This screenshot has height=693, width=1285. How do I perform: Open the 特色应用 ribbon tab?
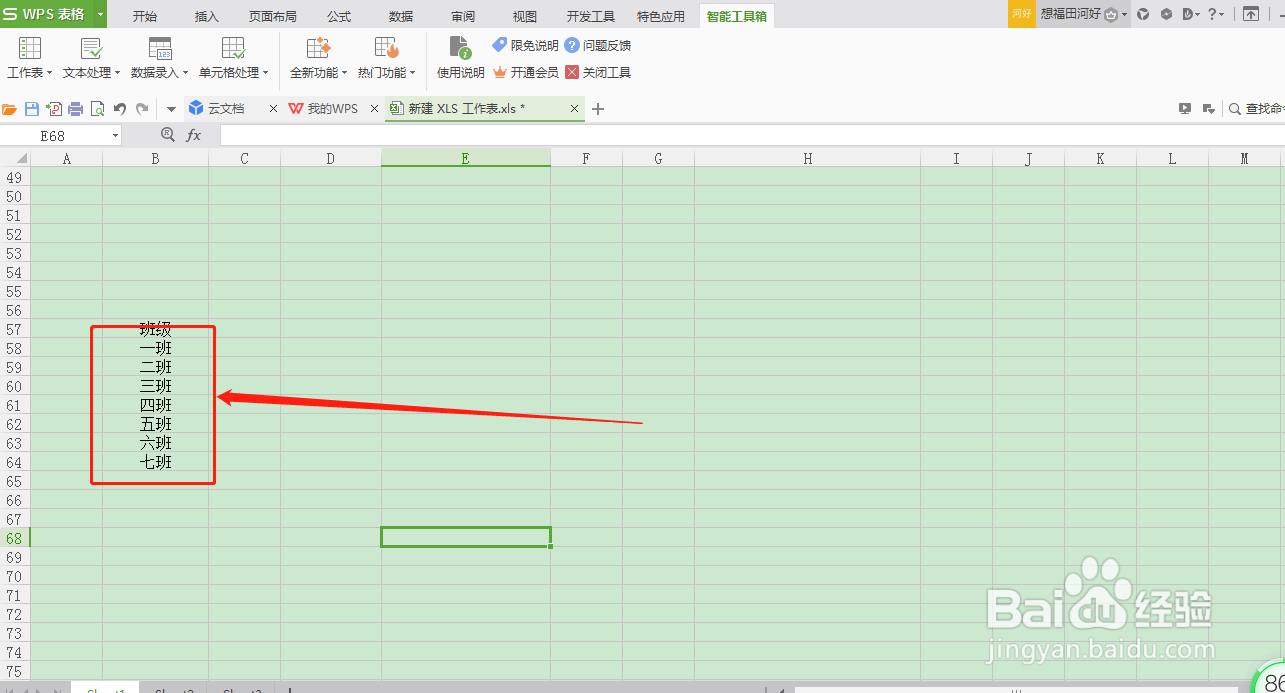coord(661,16)
